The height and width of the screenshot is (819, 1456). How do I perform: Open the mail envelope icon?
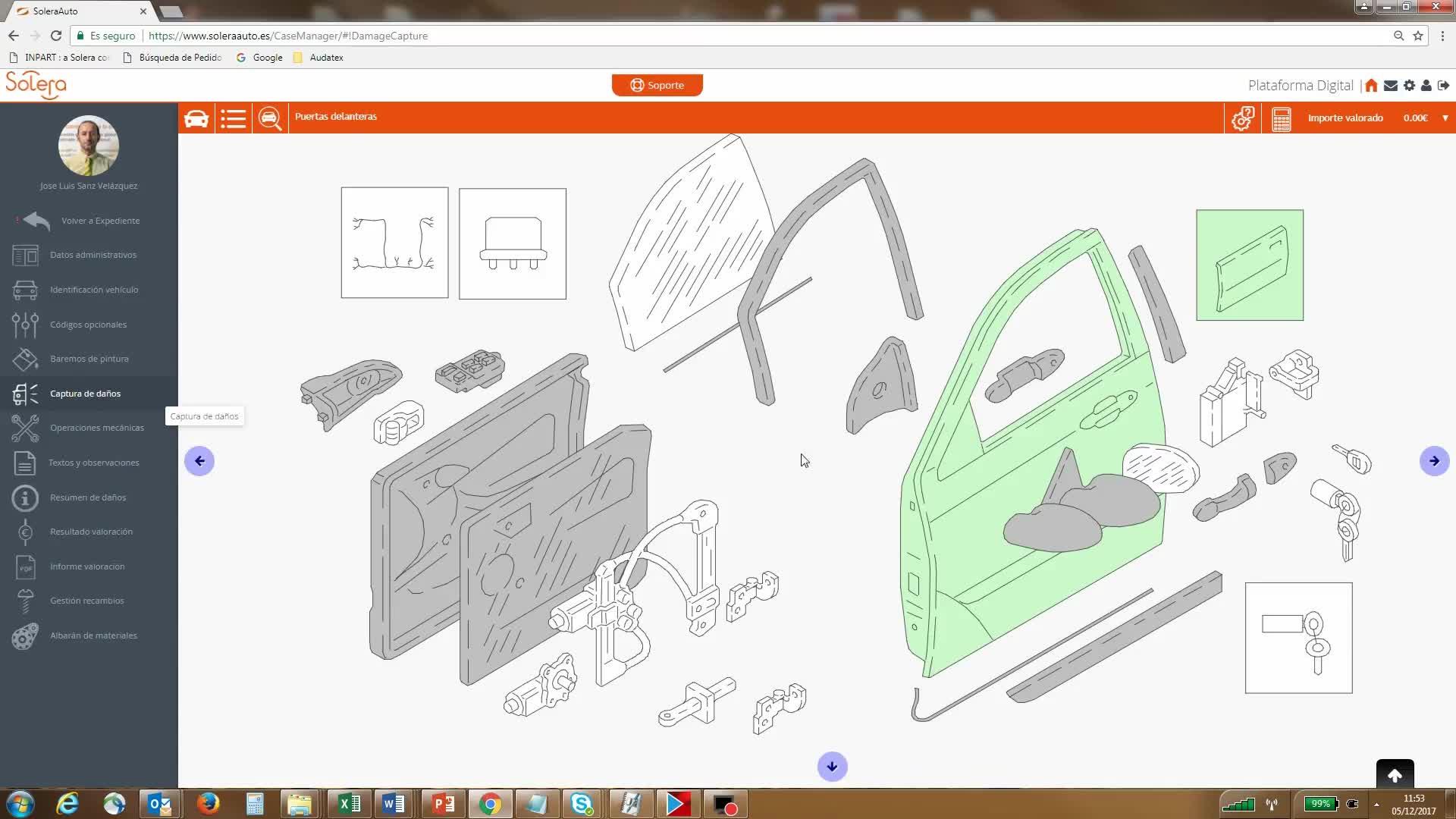[1390, 86]
